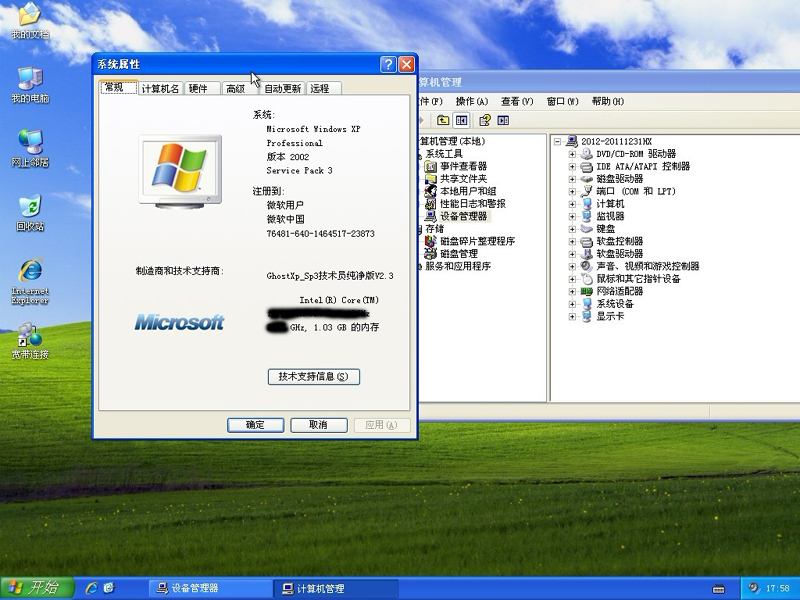Click the 磁盘碎片整理程序 icon in the console tree
Screen dimensions: 800x600
click(431, 241)
